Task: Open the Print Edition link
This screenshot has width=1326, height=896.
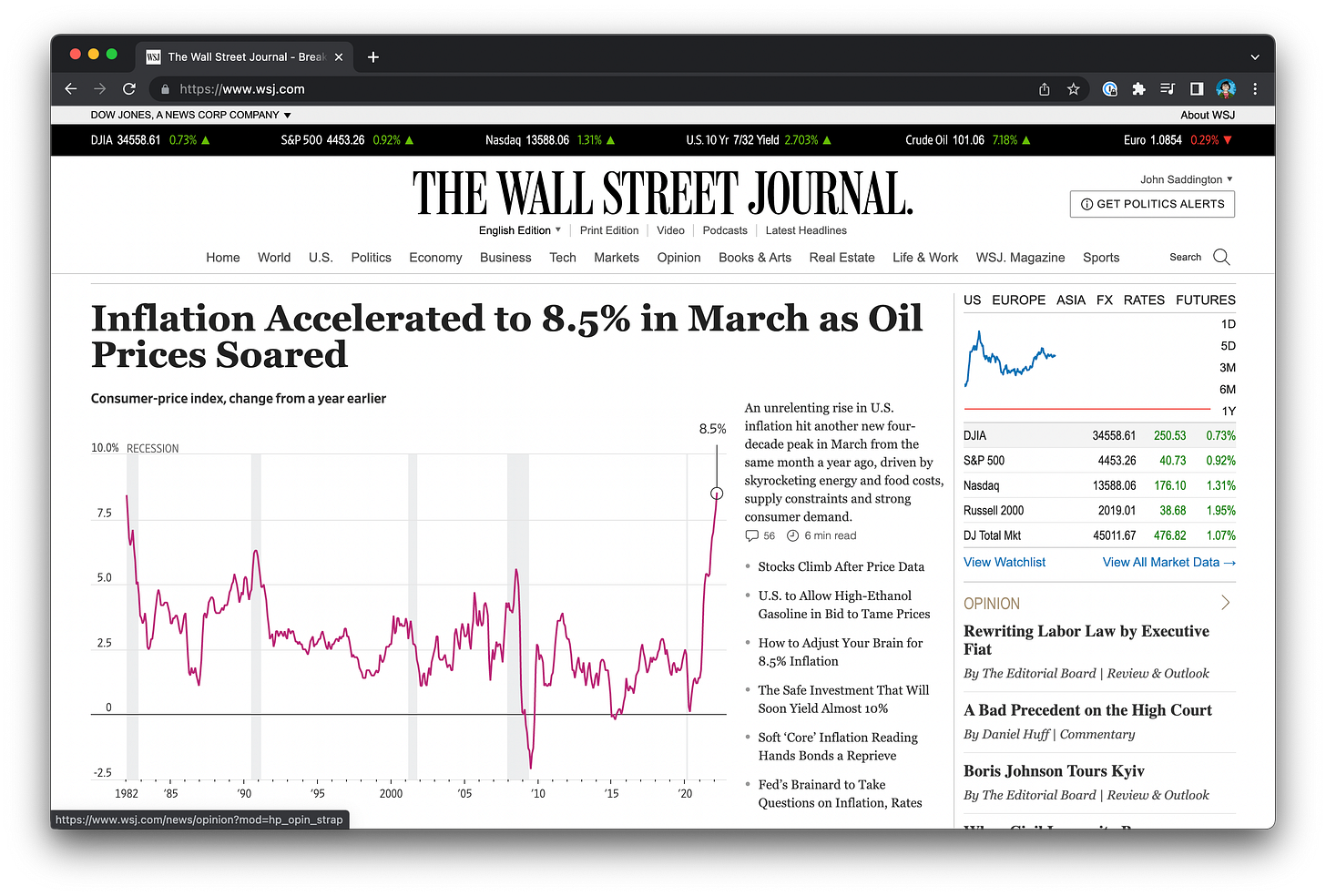Action: pyautogui.click(x=609, y=230)
